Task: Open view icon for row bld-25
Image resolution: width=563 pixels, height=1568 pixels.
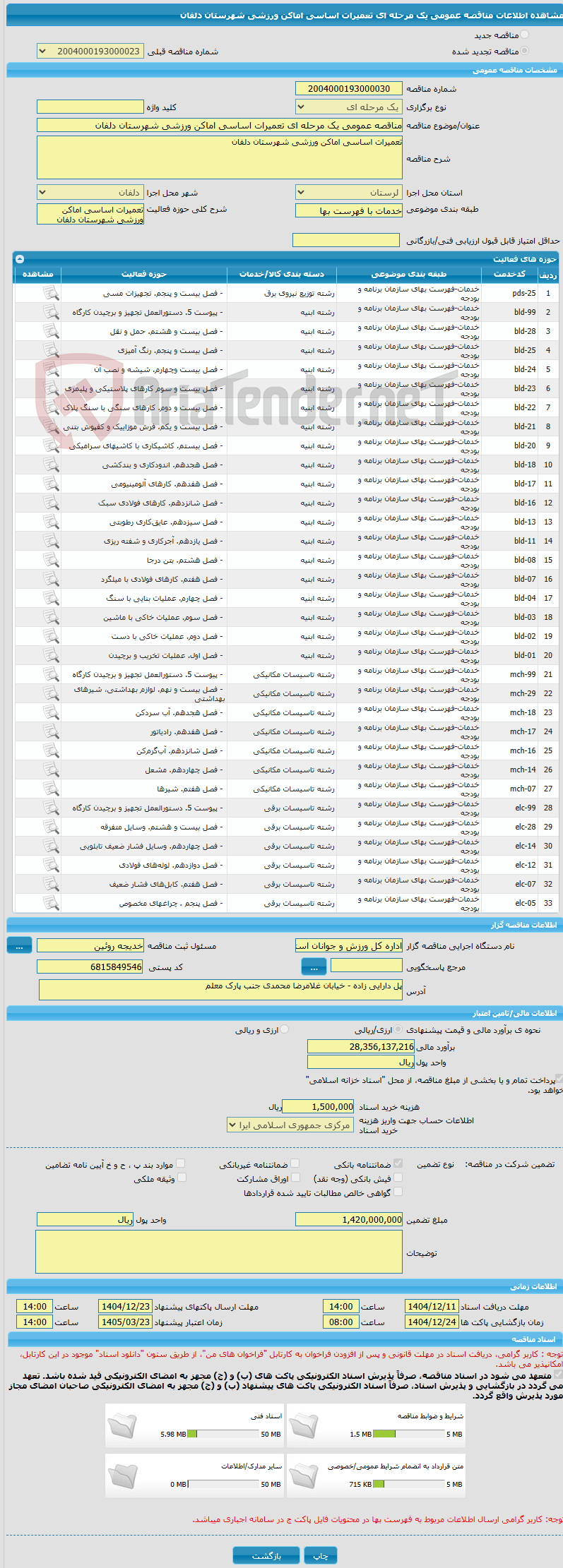Action: click(51, 350)
